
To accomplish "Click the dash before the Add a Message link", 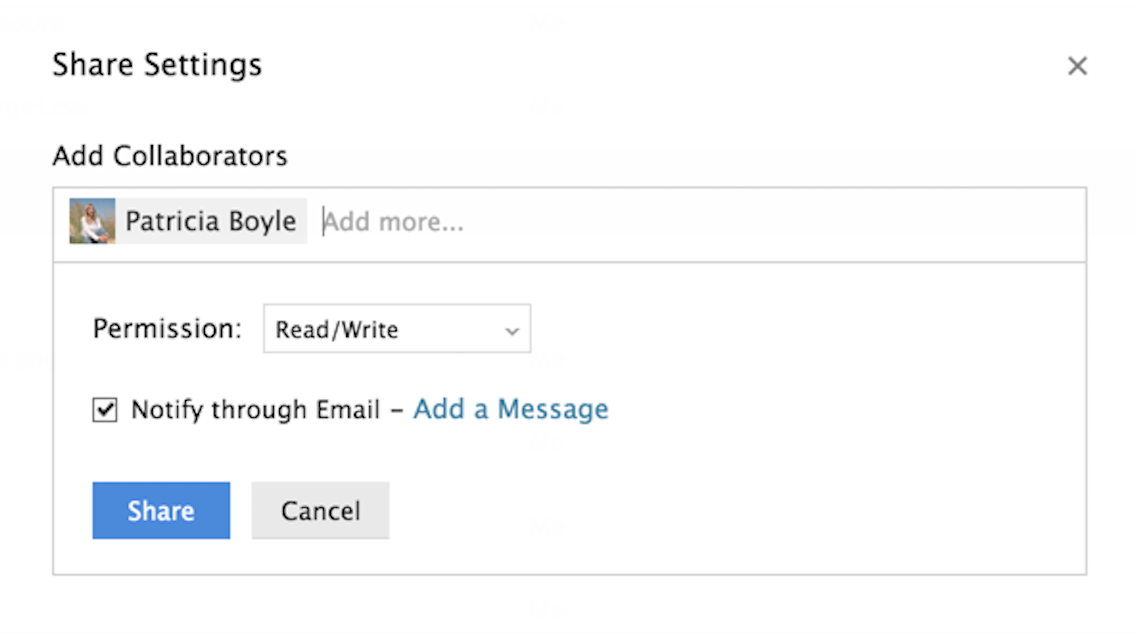I will 396,410.
